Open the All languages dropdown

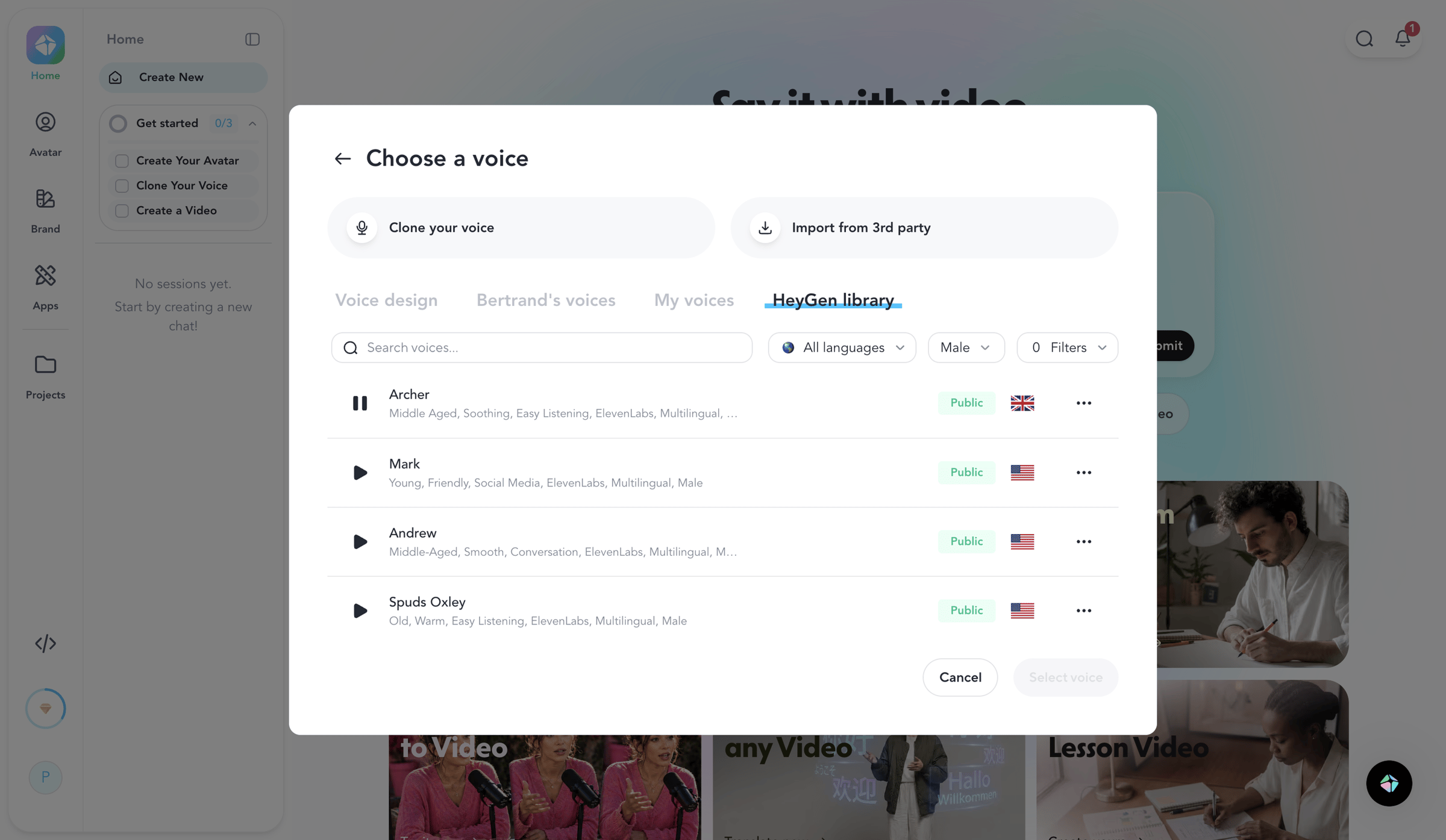(x=842, y=347)
